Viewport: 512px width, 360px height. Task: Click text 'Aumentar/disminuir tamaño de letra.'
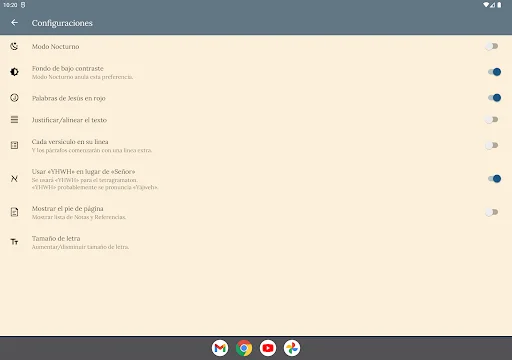click(80, 247)
